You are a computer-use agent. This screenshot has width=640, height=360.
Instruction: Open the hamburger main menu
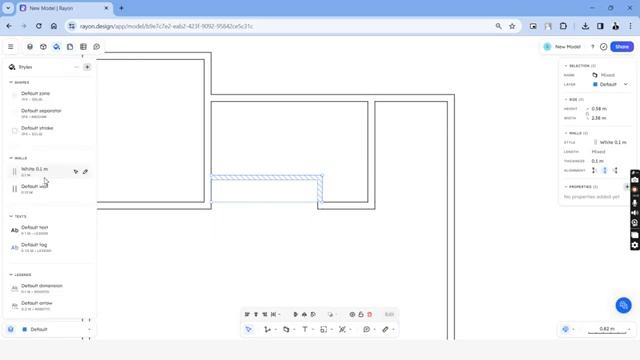pyautogui.click(x=11, y=47)
